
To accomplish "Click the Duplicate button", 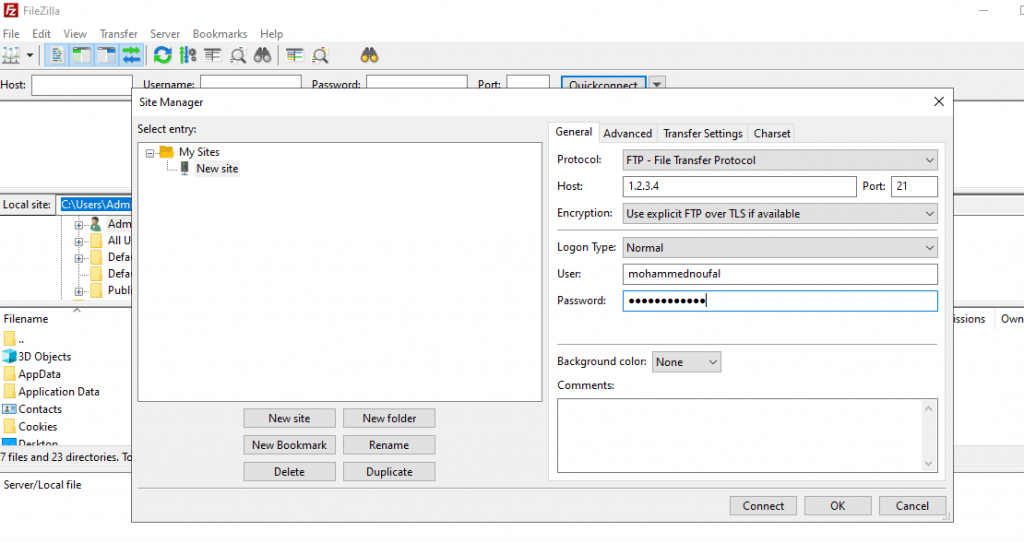I will 388,472.
